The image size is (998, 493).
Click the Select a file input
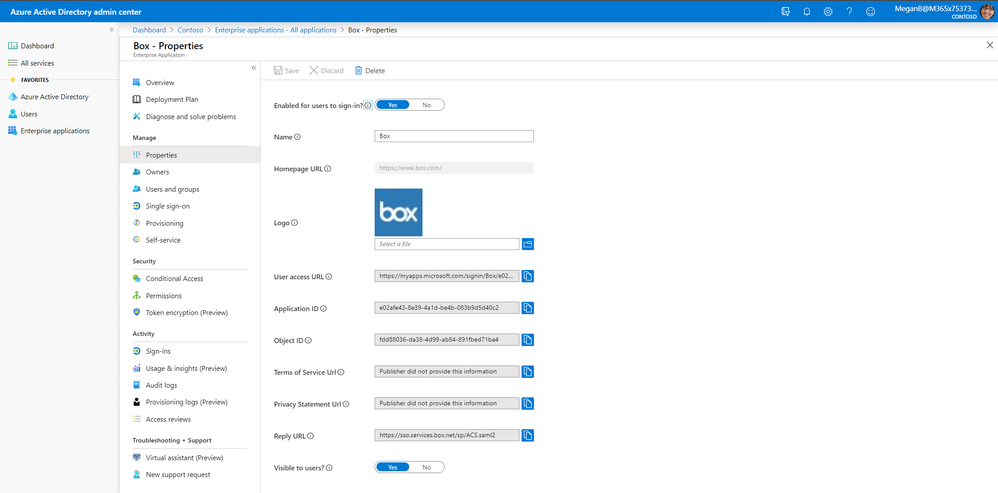tap(447, 244)
